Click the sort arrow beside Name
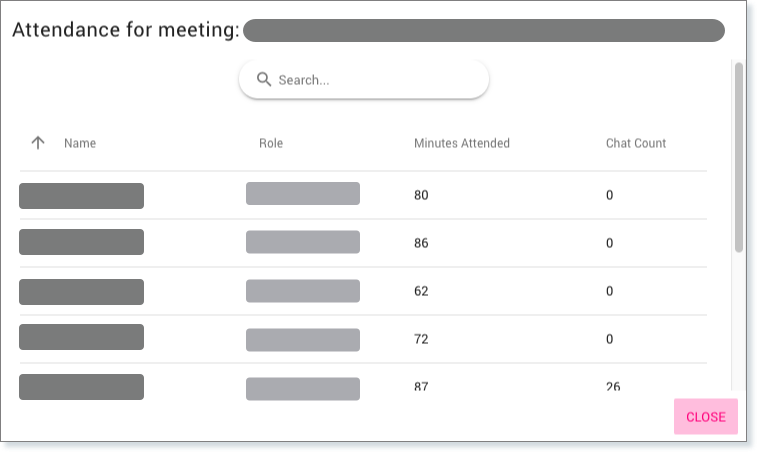Image resolution: width=757 pixels, height=452 pixels. click(38, 143)
